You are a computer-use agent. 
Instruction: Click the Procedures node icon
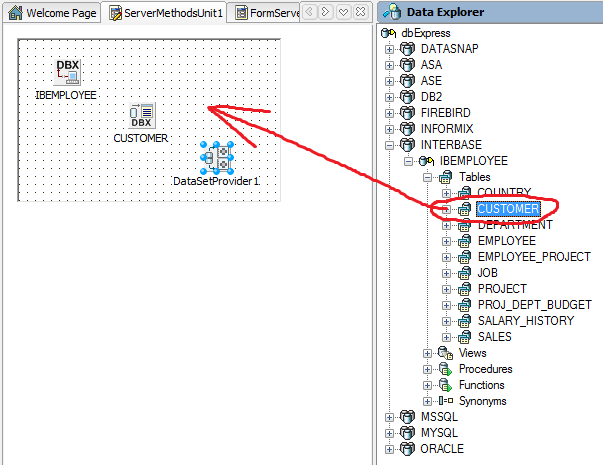click(445, 369)
